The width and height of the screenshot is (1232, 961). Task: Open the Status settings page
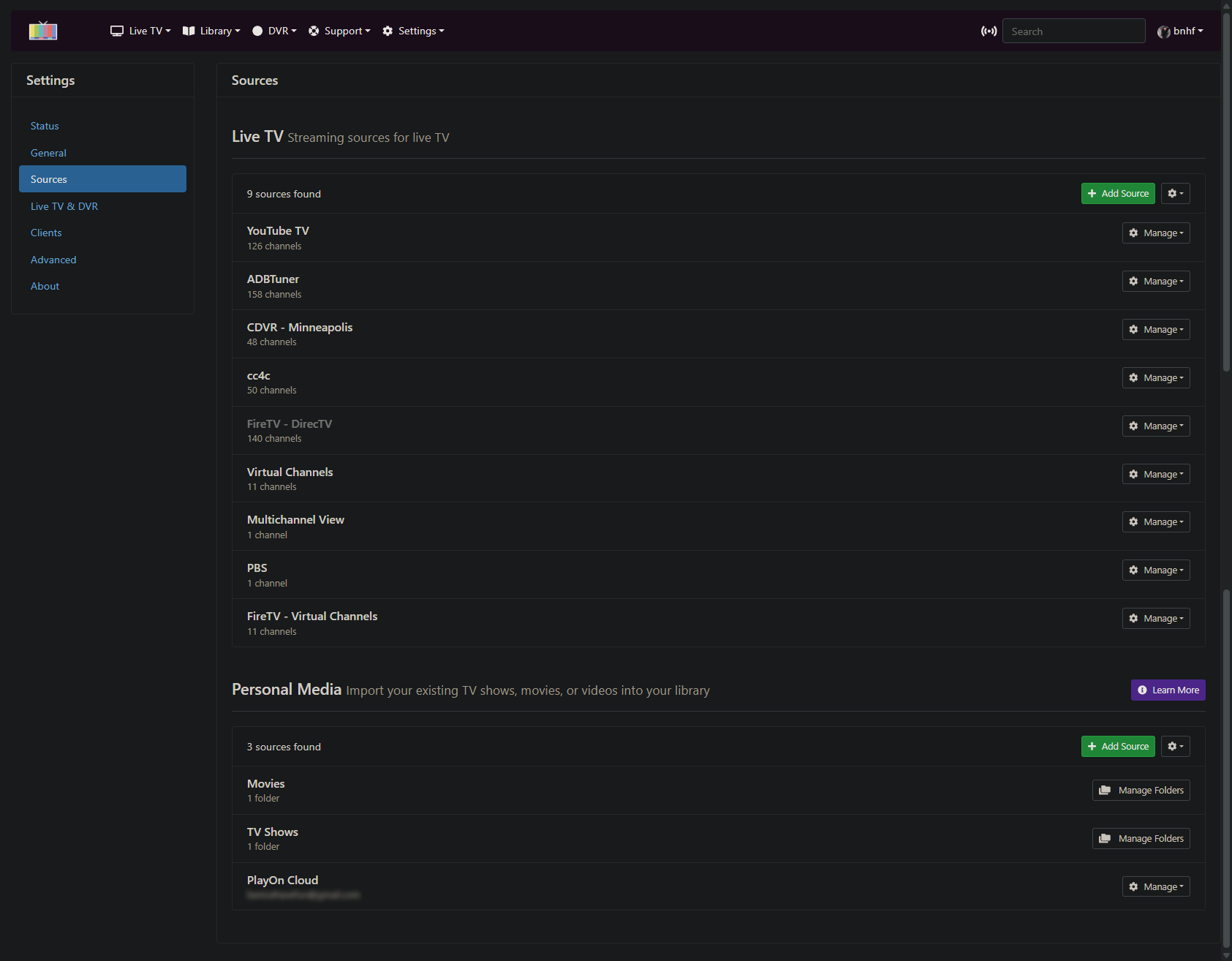(x=45, y=125)
